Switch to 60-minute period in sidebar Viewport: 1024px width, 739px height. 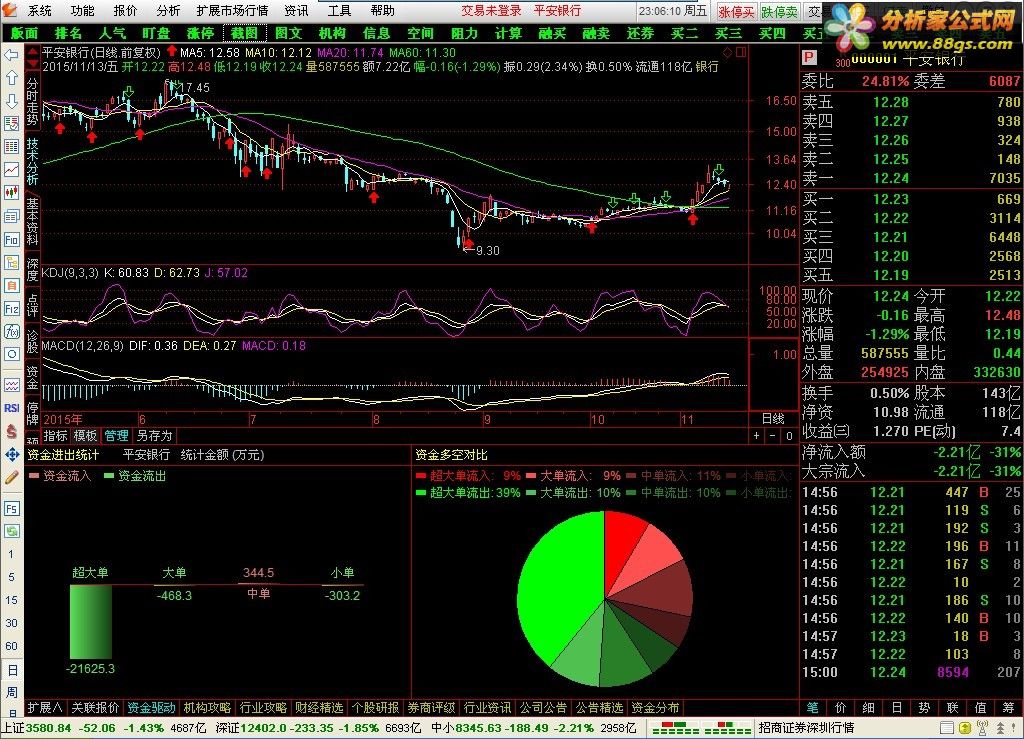11,646
